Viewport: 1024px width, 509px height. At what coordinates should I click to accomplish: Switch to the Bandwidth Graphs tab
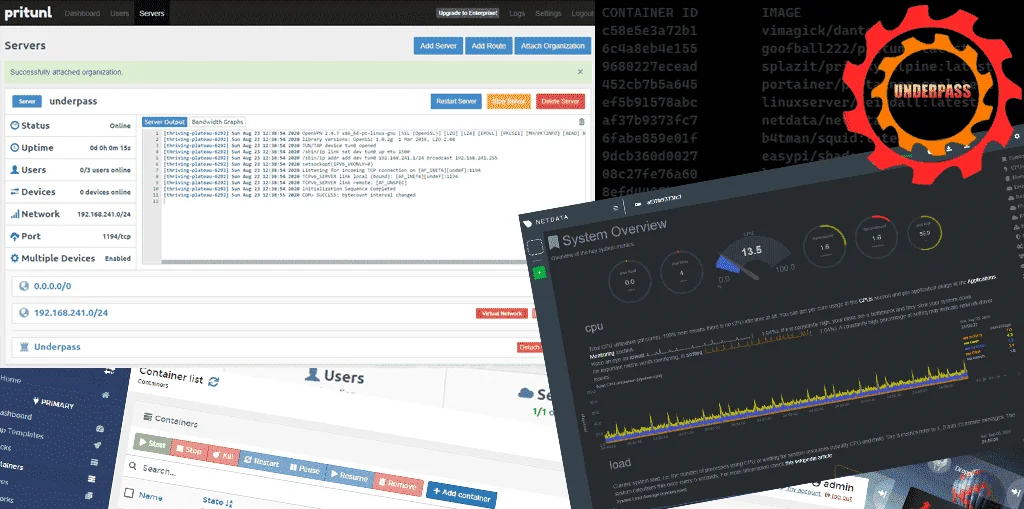[217, 122]
